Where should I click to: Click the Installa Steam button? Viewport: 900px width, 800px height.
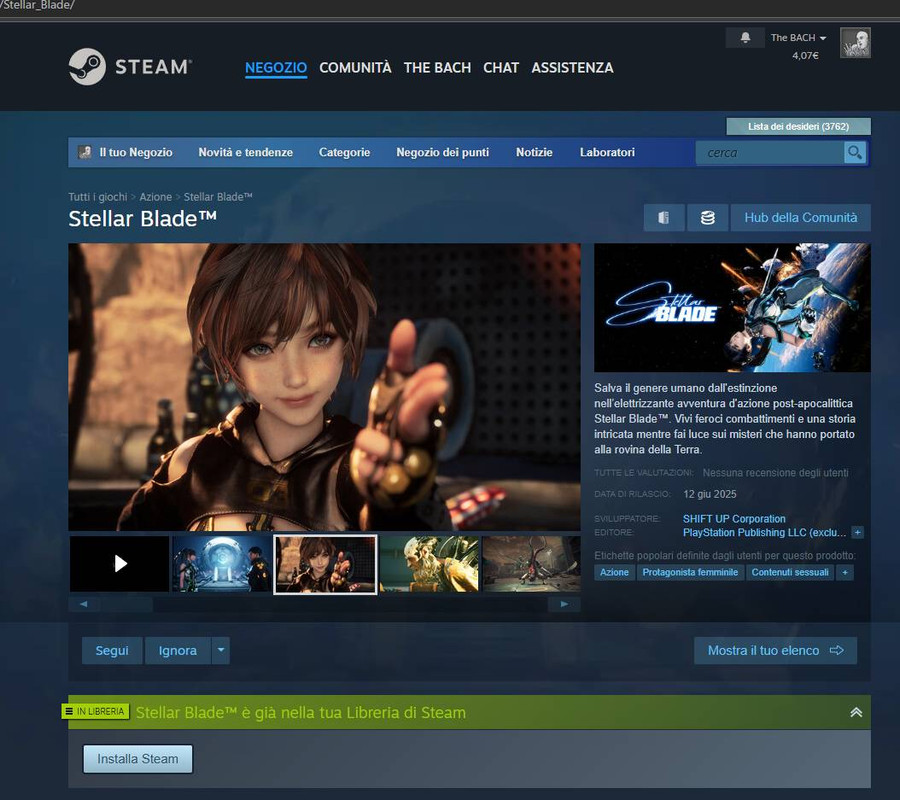pyautogui.click(x=138, y=759)
